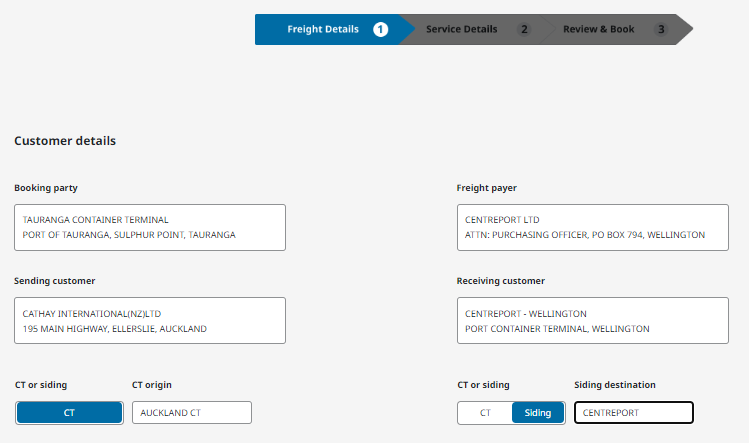This screenshot has width=749, height=443.
Task: Select CT for the sending customer
Action: tap(69, 412)
